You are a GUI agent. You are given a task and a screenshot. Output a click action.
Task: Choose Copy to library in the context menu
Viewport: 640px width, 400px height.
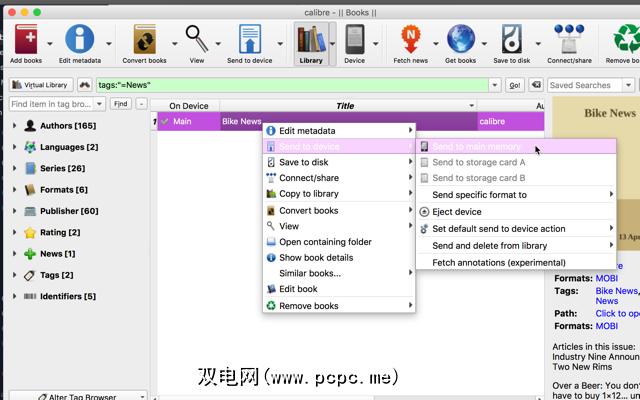[339, 194]
